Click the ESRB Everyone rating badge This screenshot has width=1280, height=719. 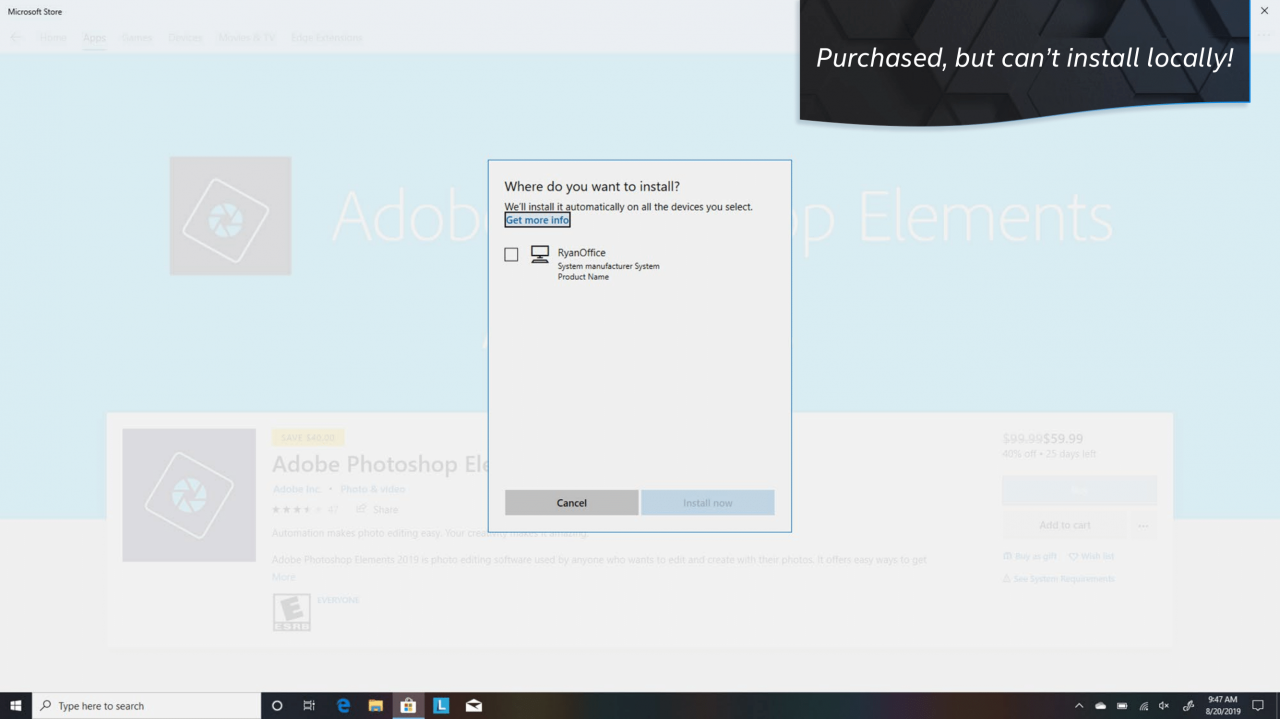tap(292, 612)
